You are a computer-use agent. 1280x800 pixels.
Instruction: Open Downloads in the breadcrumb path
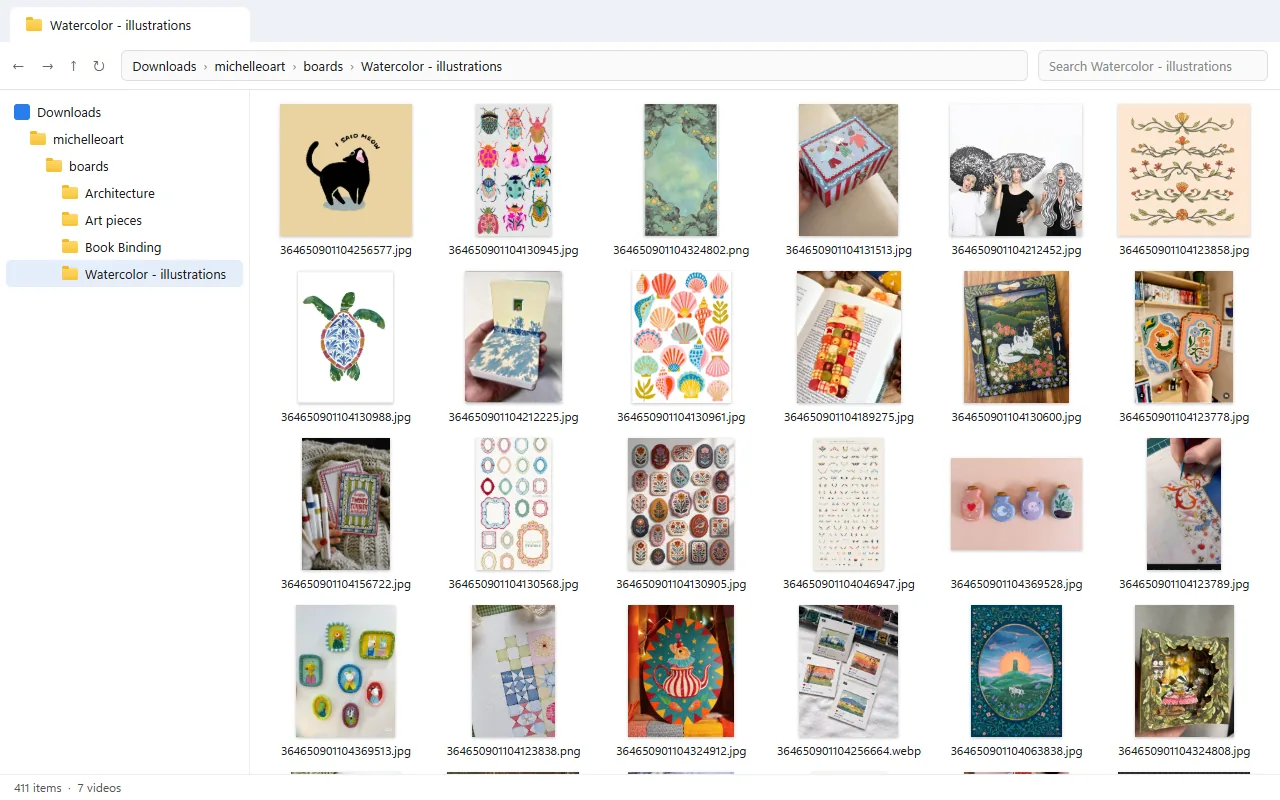[x=164, y=66]
